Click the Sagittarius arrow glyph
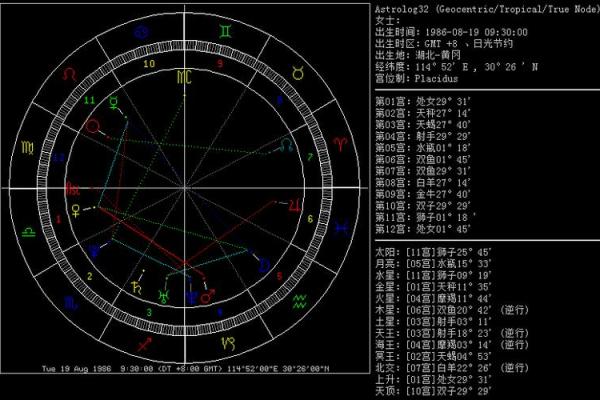Screen dimensions: 600x400 pos(145,342)
